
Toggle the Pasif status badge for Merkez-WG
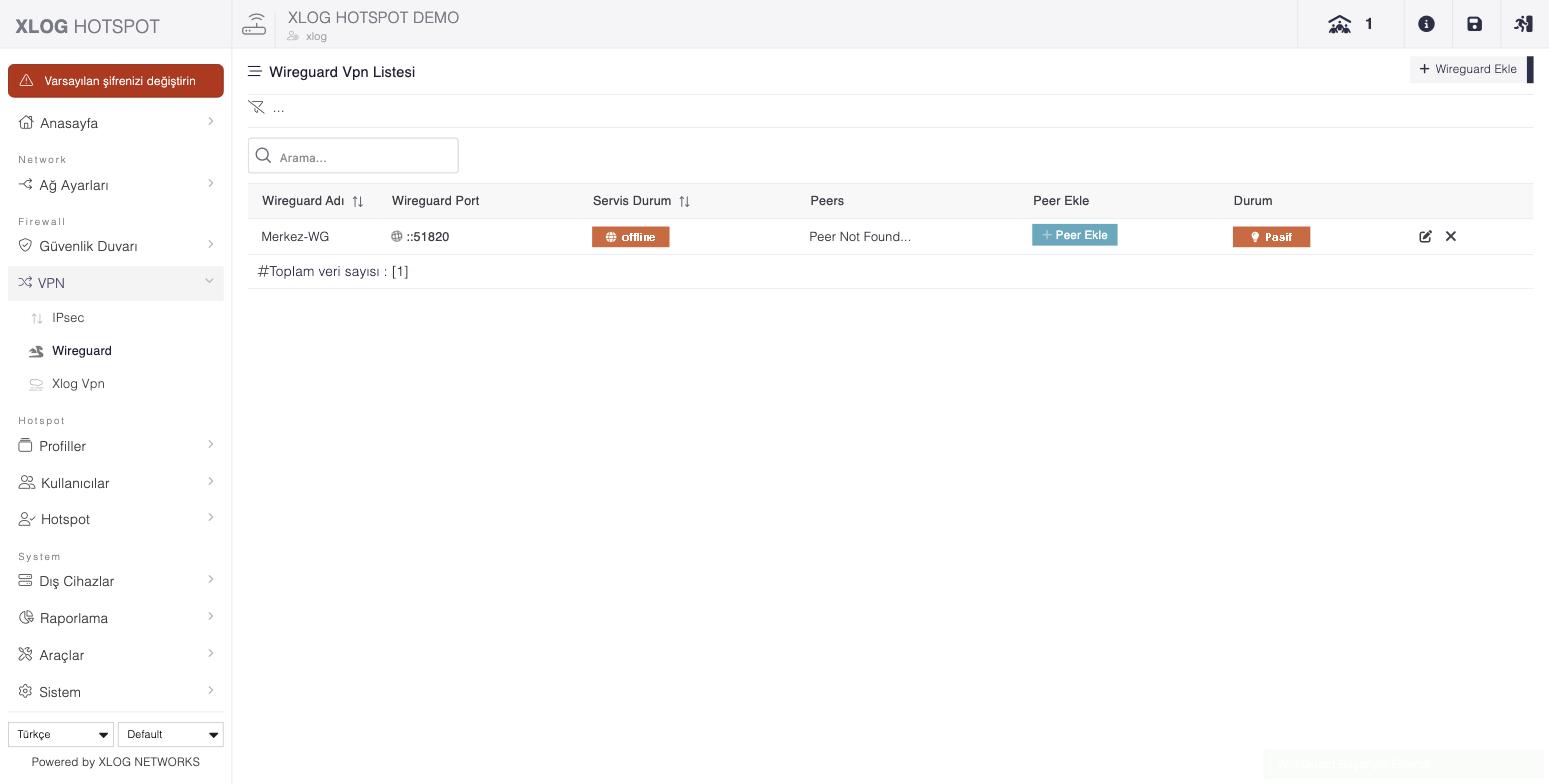coord(1271,237)
